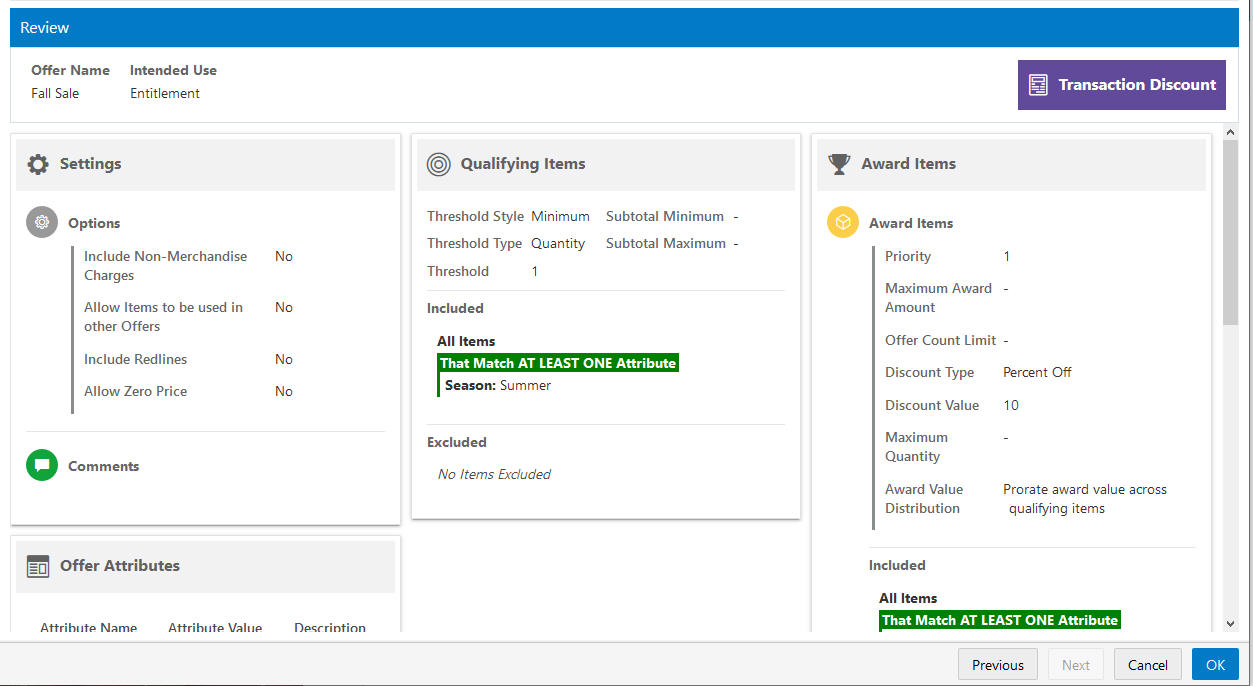The width and height of the screenshot is (1253, 686).
Task: Click the Settings gear icon
Action: pos(38,165)
